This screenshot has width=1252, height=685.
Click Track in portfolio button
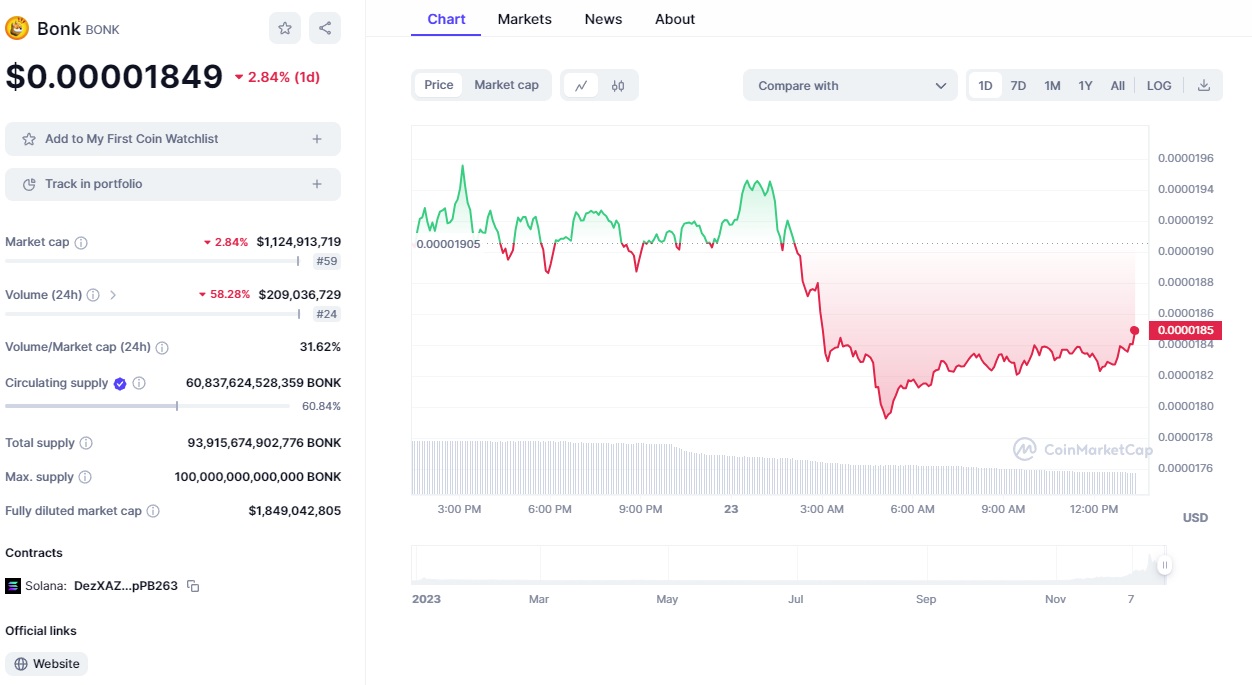click(173, 184)
